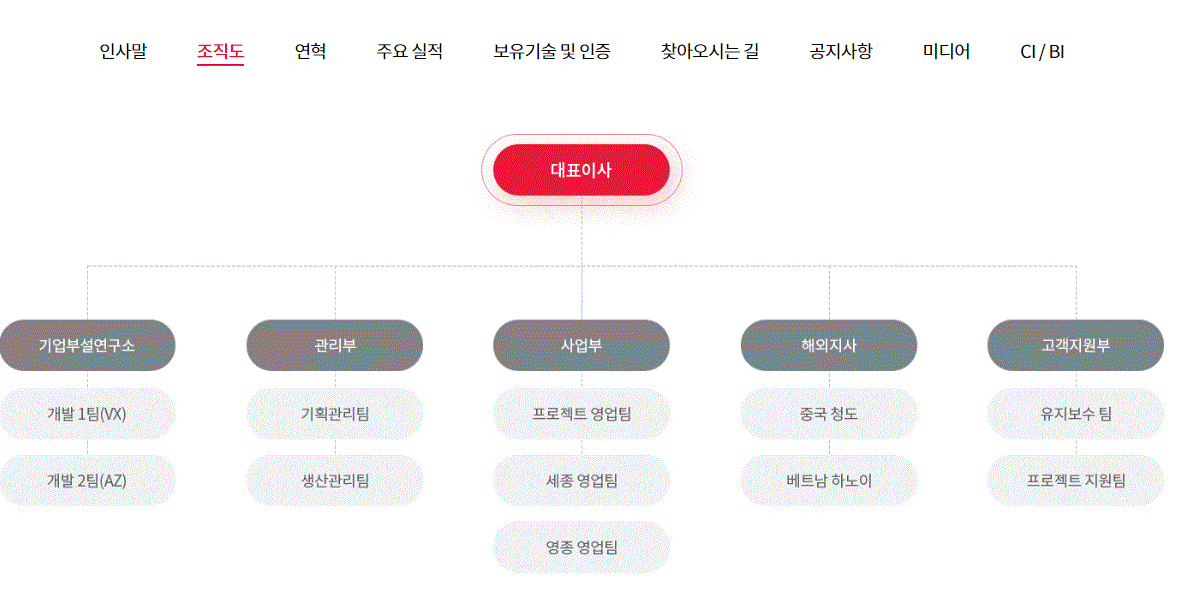
Task: Select the 관리부 department node
Action: pos(334,346)
